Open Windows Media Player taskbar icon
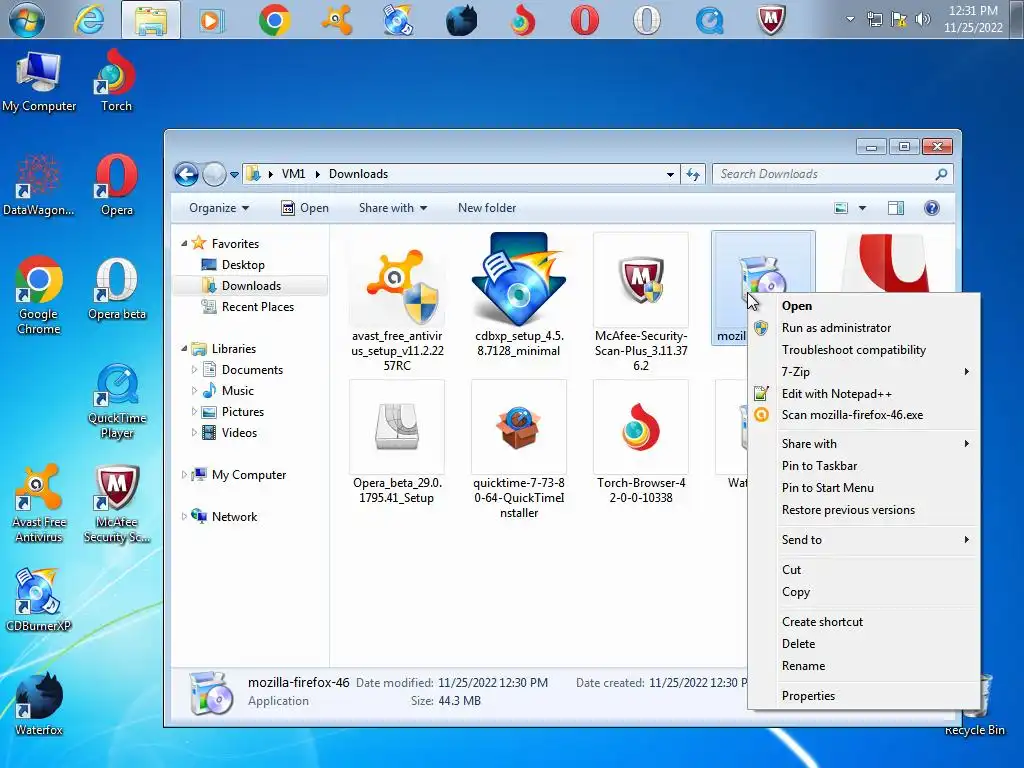 click(211, 20)
